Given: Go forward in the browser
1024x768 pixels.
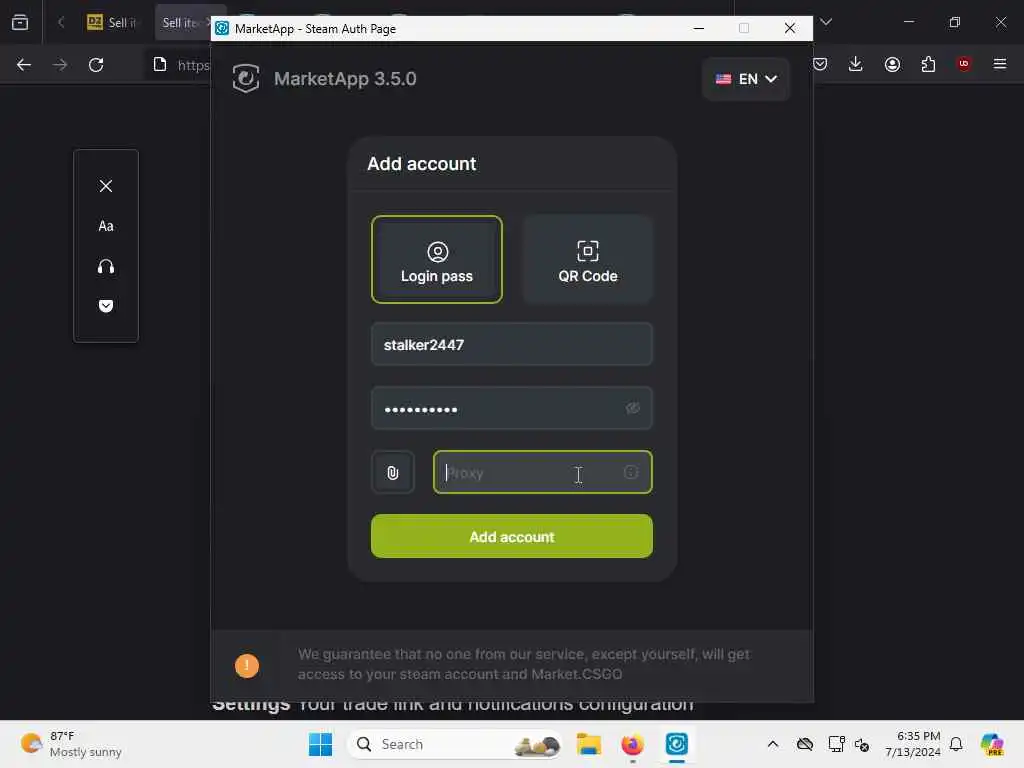Looking at the screenshot, I should point(60,65).
